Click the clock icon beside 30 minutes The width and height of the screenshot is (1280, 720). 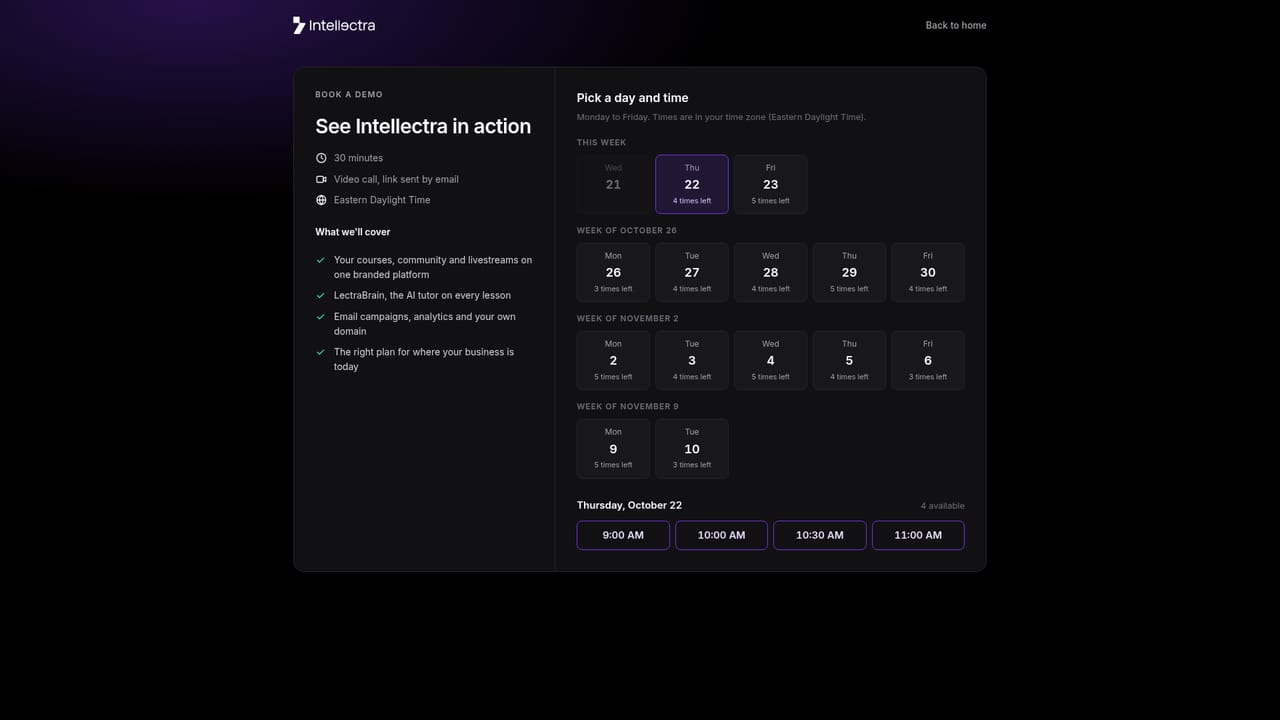click(321, 158)
